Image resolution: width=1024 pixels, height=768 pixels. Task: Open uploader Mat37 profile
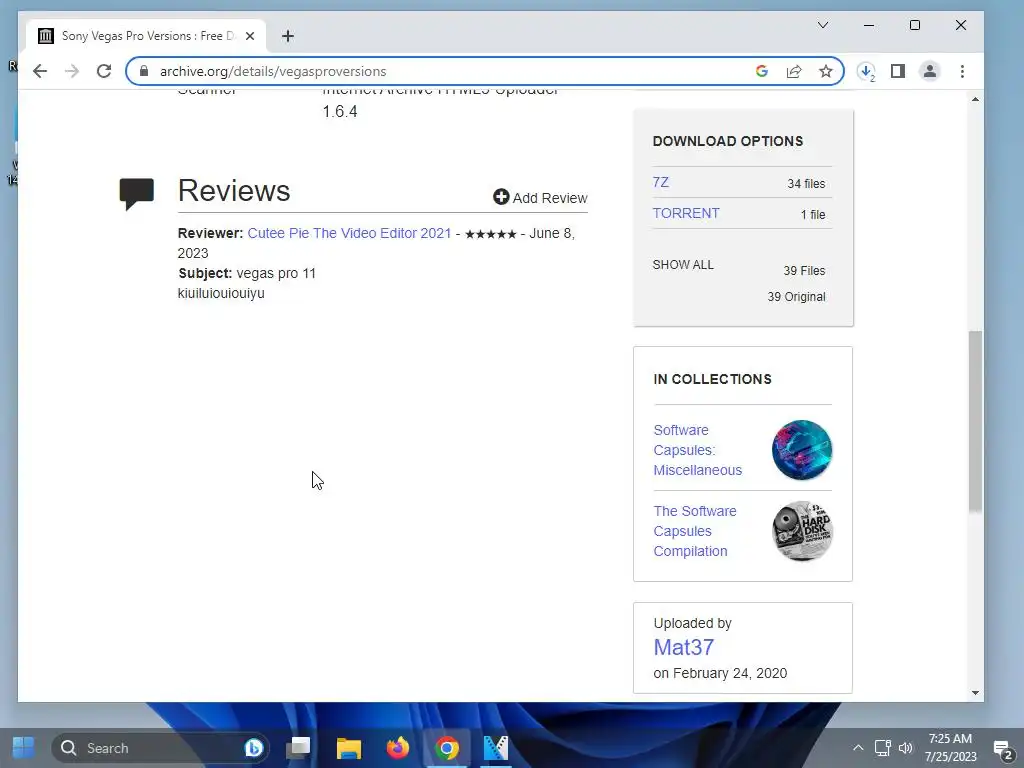(684, 647)
